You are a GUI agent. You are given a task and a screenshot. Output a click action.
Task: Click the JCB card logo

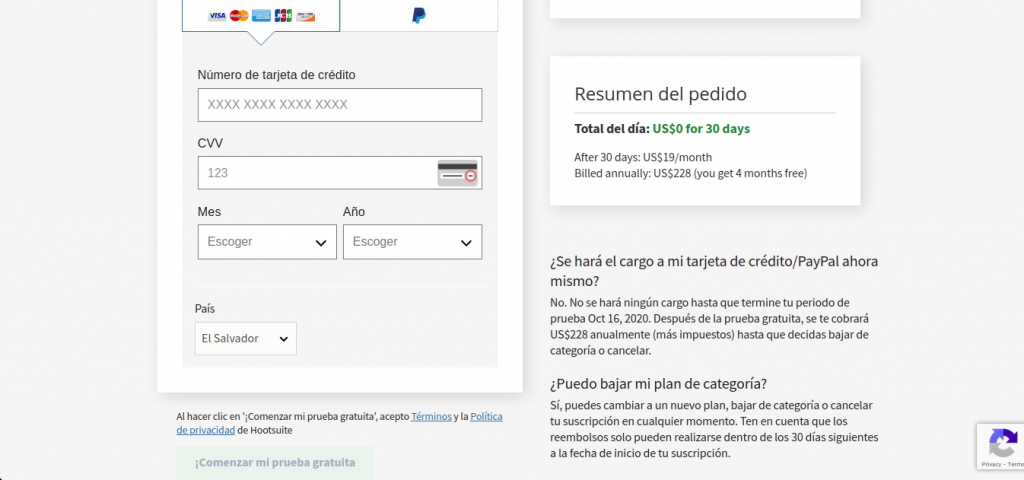click(x=283, y=16)
